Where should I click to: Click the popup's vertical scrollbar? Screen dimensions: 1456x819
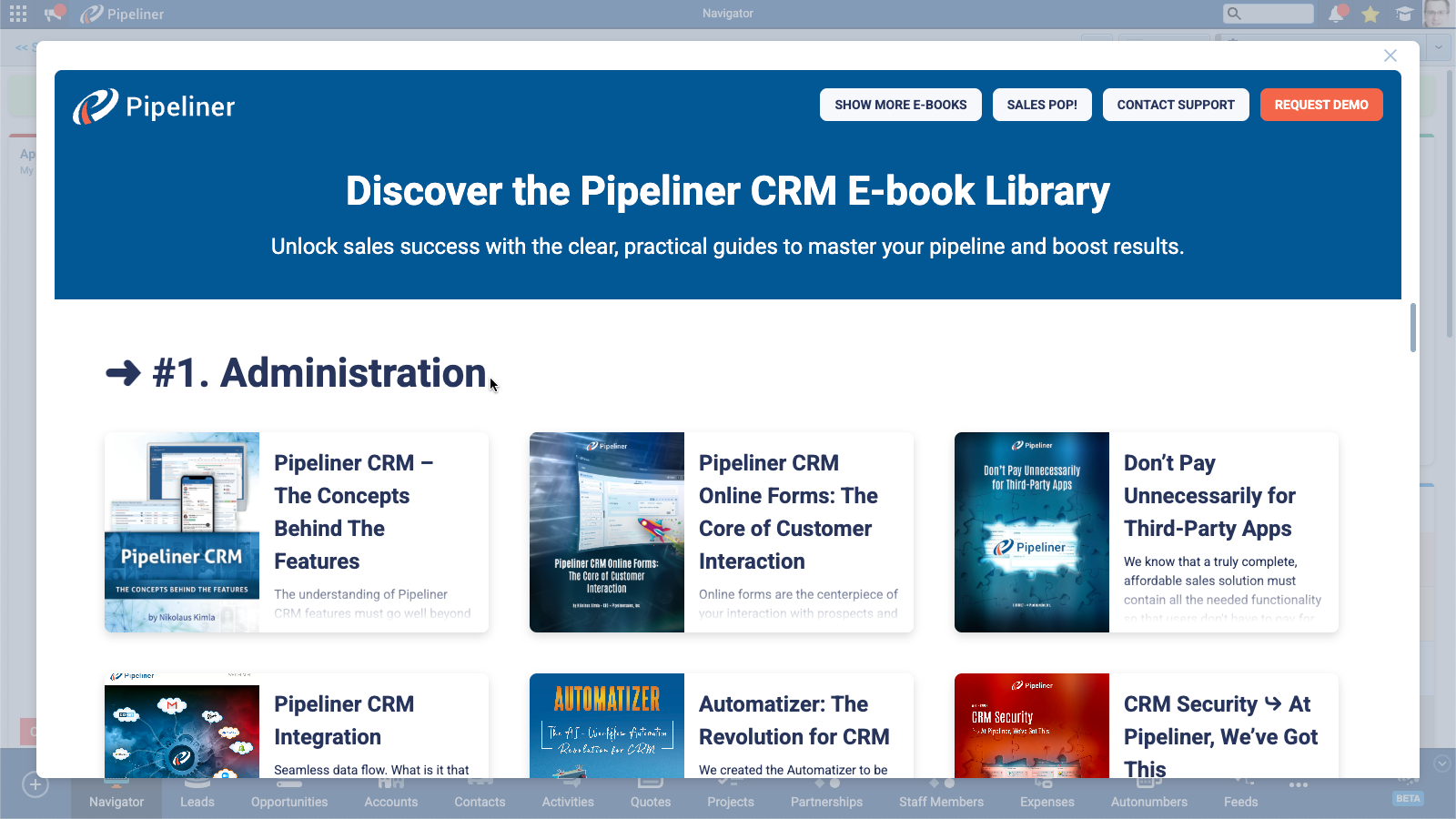click(1412, 328)
